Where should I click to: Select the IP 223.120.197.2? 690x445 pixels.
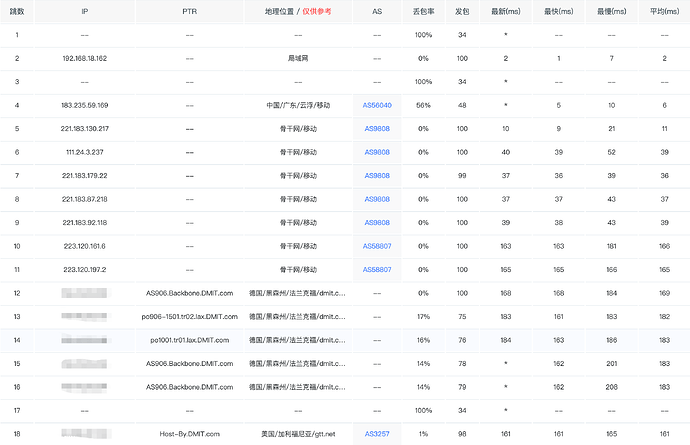84,269
